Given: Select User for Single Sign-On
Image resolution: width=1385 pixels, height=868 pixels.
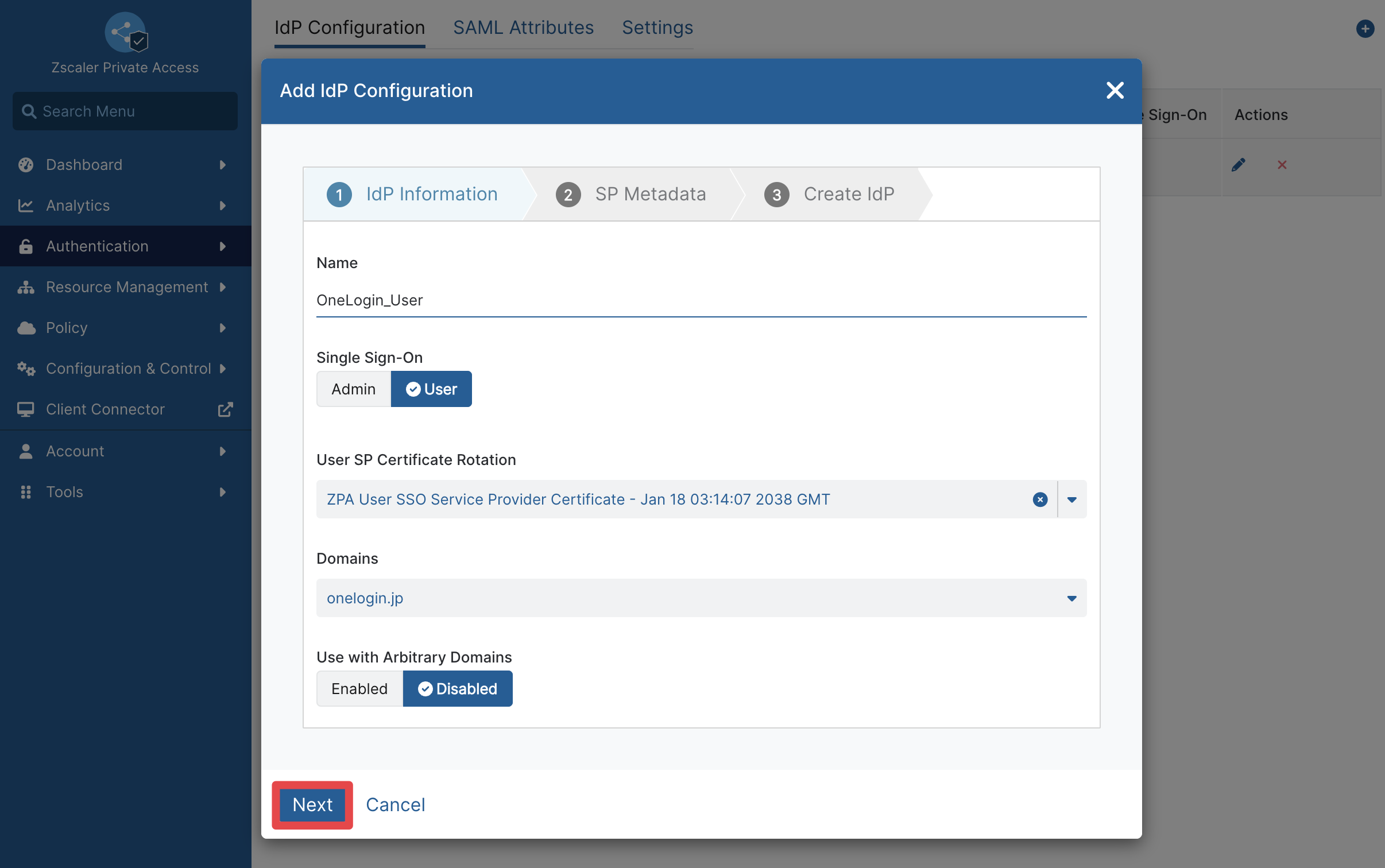Looking at the screenshot, I should point(431,389).
